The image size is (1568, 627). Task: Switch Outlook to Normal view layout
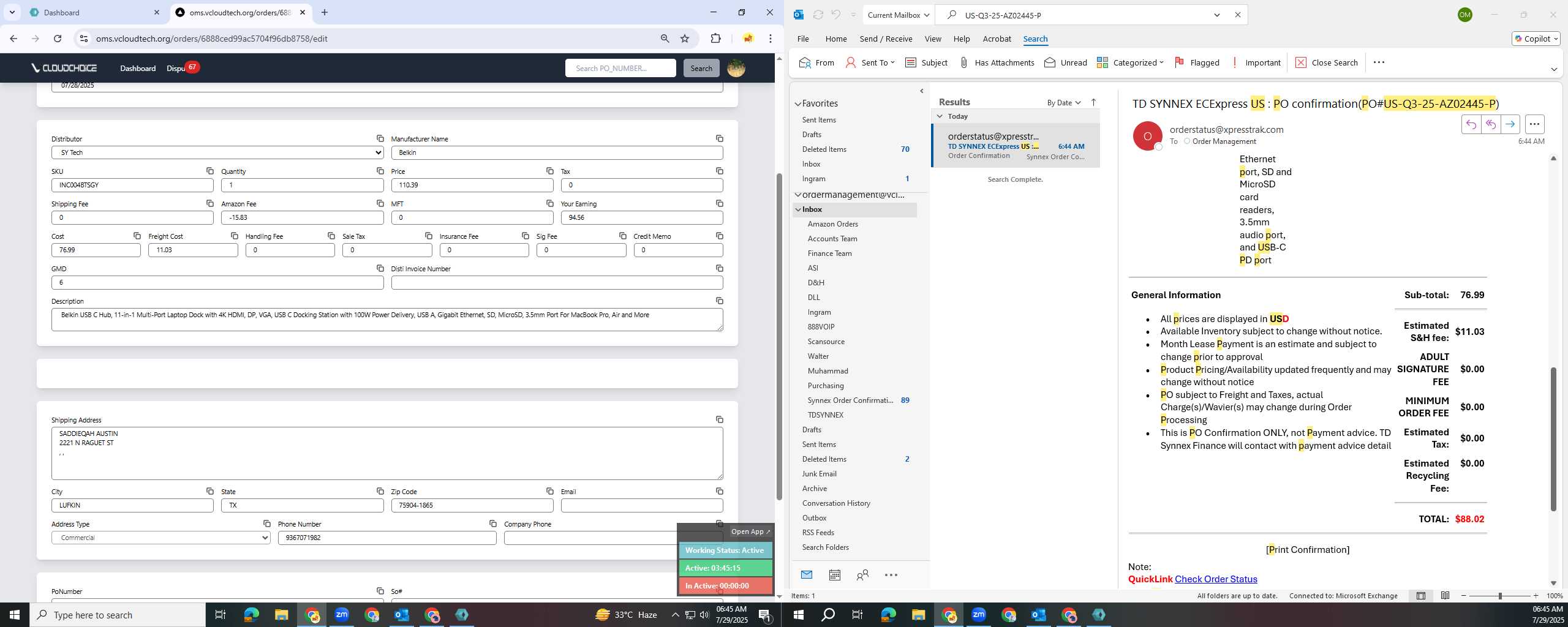(1421, 596)
